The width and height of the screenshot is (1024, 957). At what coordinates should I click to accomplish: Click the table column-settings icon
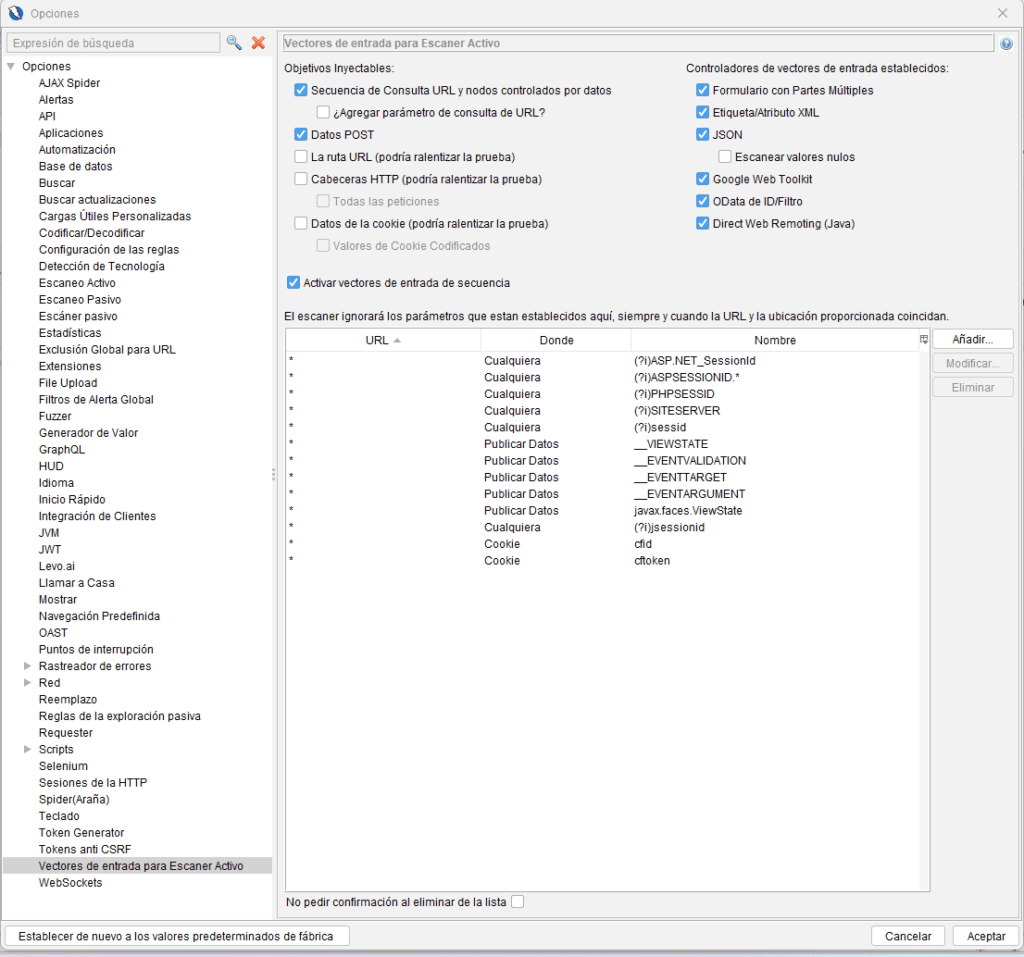924,340
